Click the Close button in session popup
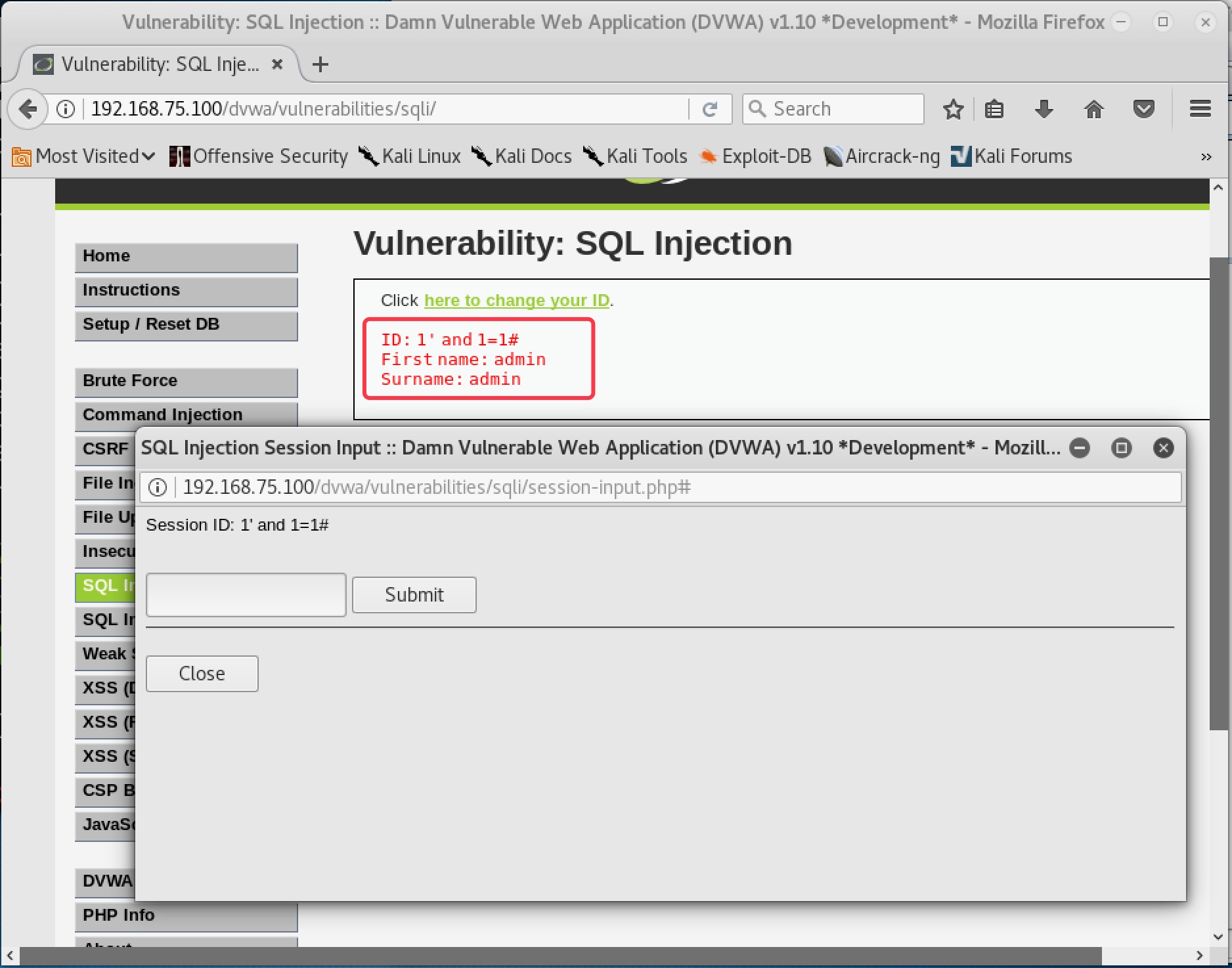 (202, 674)
